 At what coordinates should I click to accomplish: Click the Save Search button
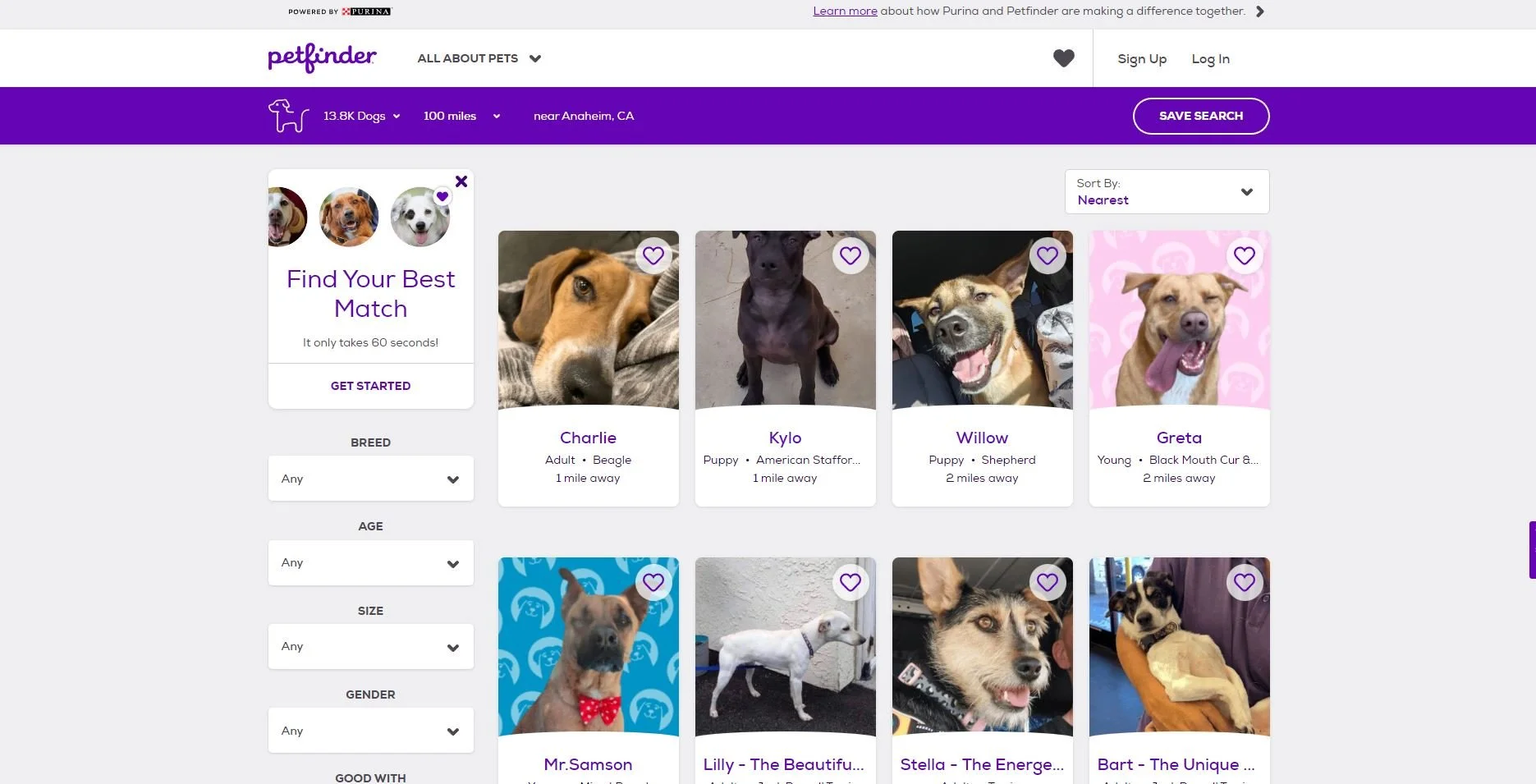point(1201,116)
